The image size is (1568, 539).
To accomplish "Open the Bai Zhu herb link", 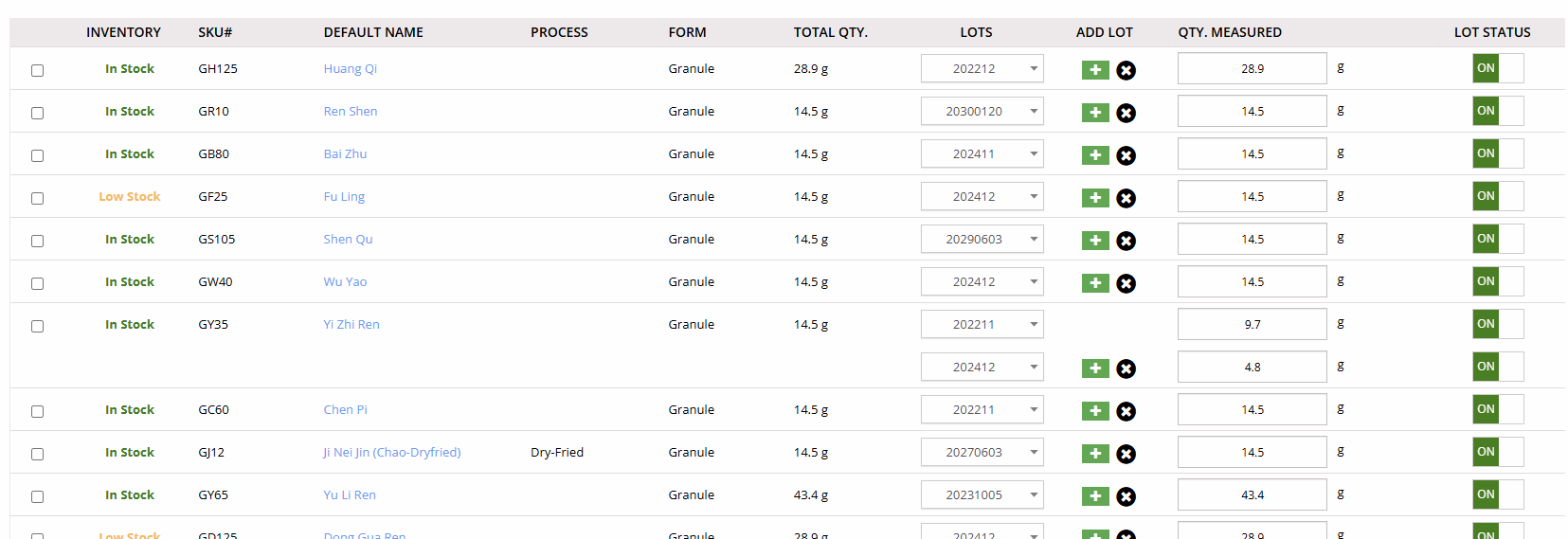I will pyautogui.click(x=345, y=154).
